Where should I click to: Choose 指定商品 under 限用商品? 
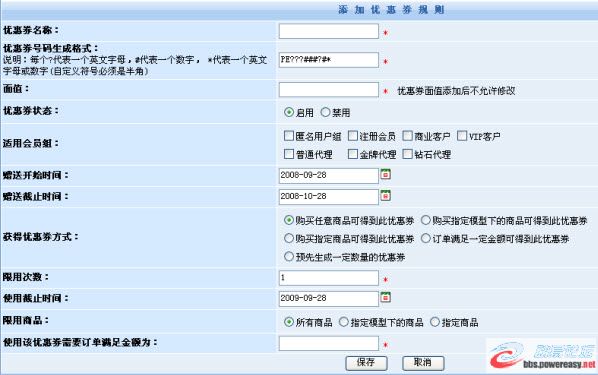click(x=435, y=322)
